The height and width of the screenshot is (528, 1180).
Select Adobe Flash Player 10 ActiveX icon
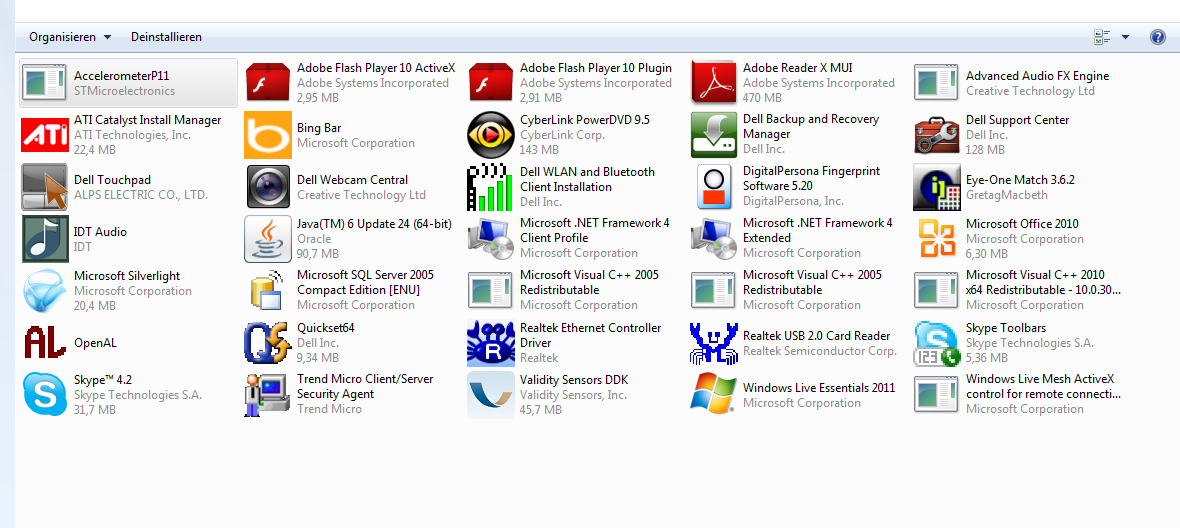[x=268, y=82]
